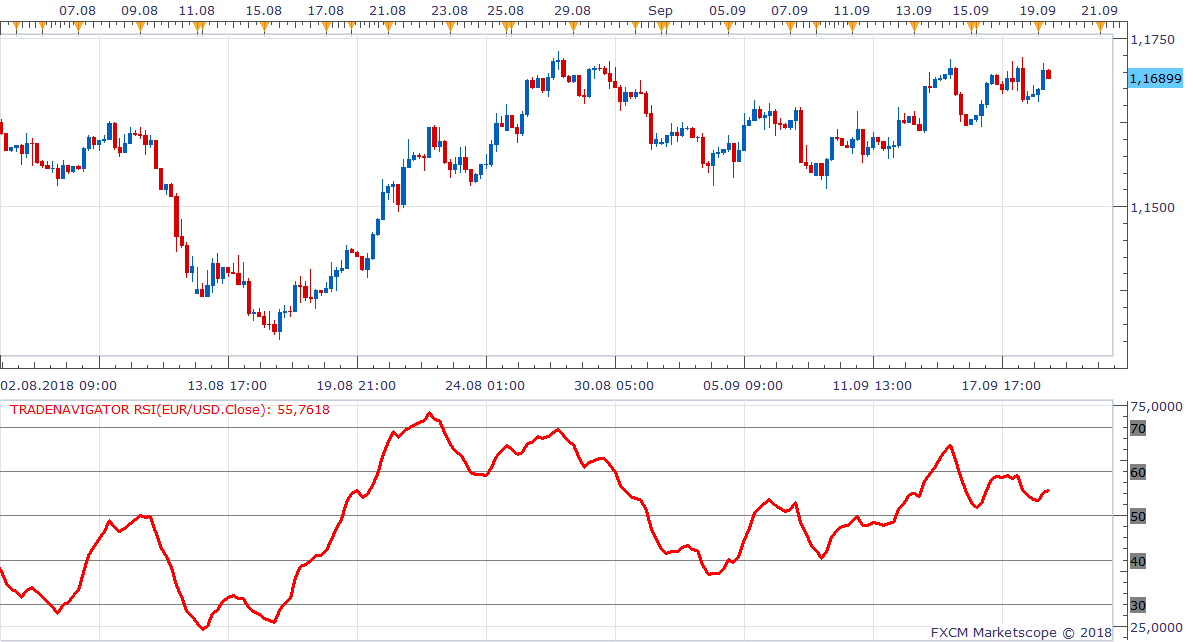Viewport: 1193px width, 642px height.
Task: Click the 19.08 21:00 time label
Action: click(x=356, y=386)
